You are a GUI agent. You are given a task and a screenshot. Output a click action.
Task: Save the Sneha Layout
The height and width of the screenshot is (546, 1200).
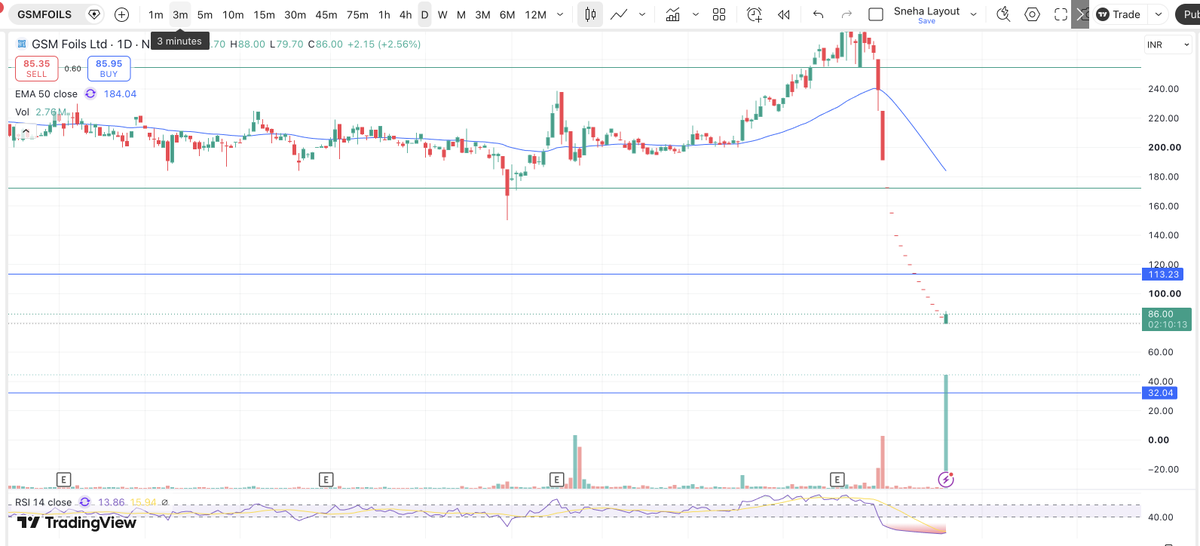pyautogui.click(x=927, y=21)
